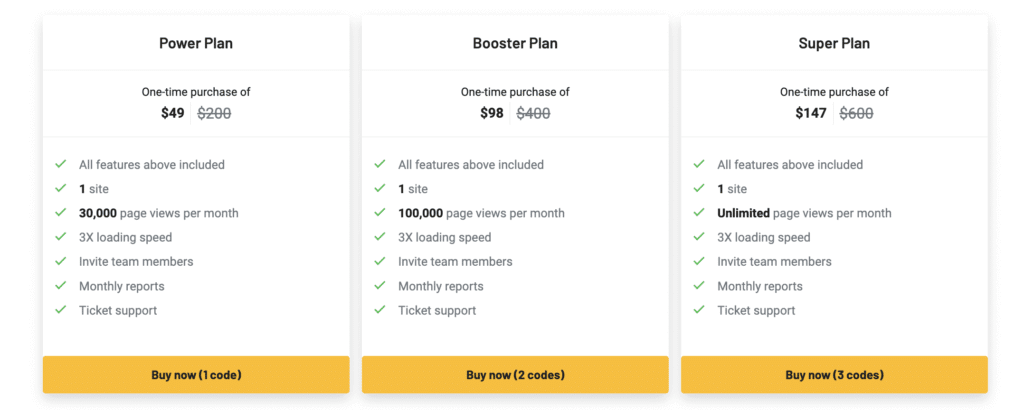Click the crossed-out $400 price
This screenshot has width=1024, height=410.
coord(533,113)
